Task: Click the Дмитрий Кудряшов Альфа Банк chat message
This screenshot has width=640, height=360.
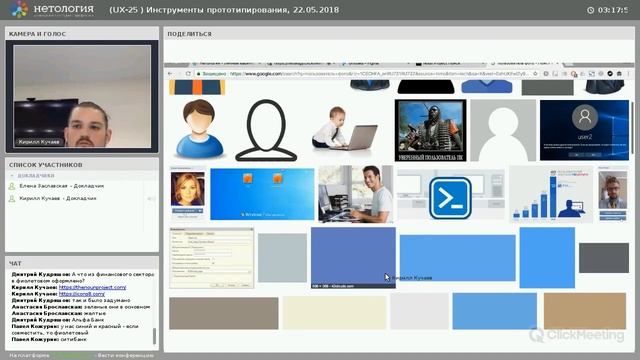Action: click(58, 320)
